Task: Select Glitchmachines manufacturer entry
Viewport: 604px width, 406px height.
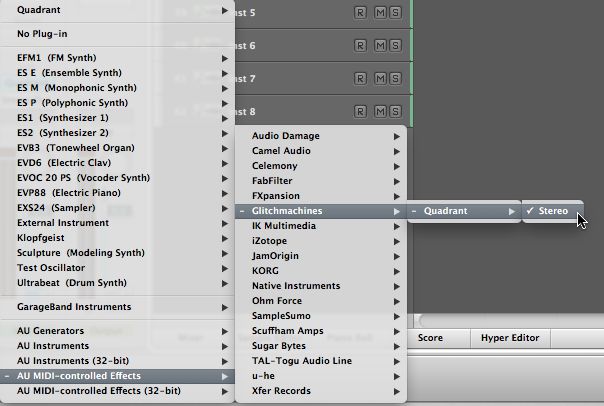Action: 321,211
